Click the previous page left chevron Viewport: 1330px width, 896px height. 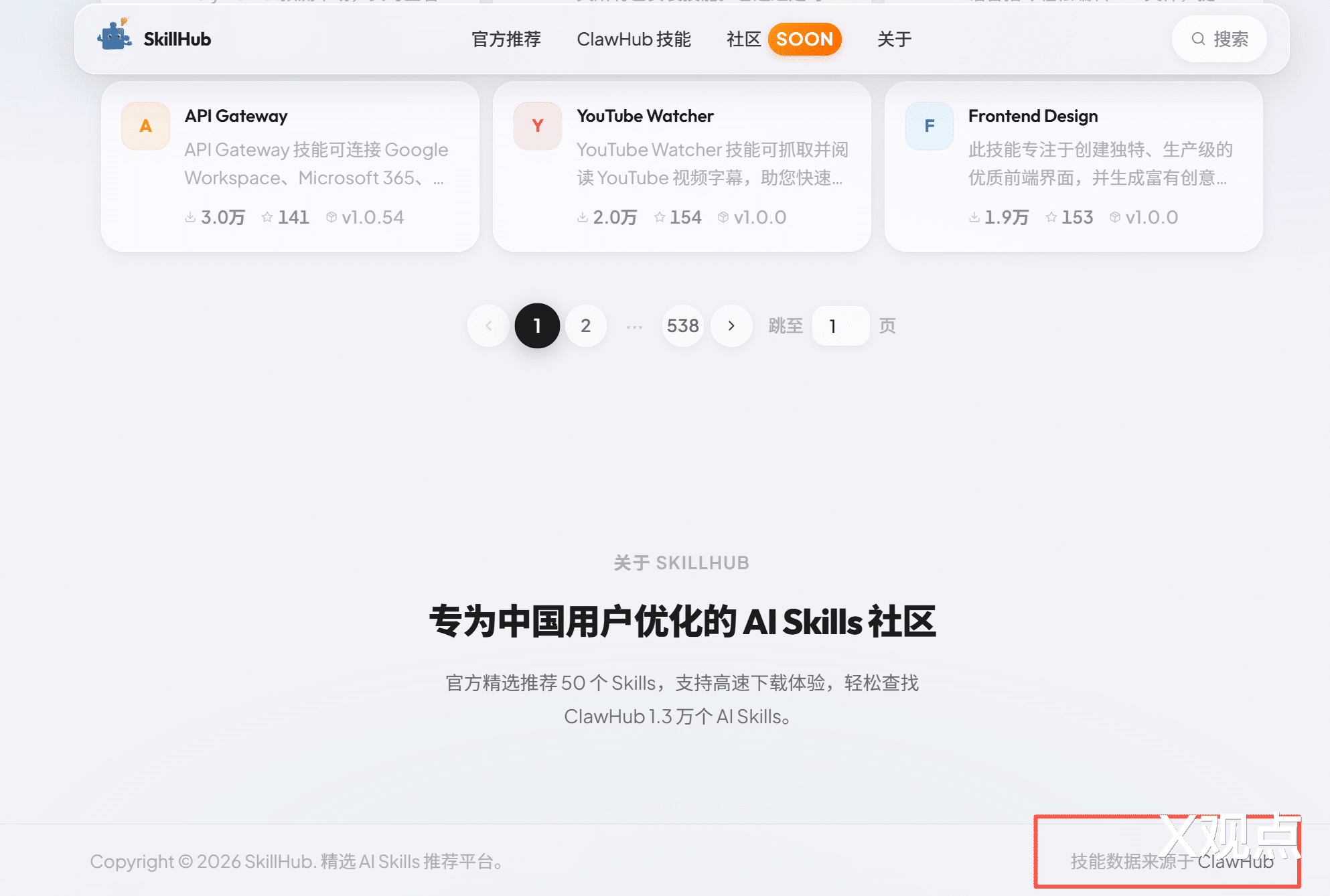488,326
